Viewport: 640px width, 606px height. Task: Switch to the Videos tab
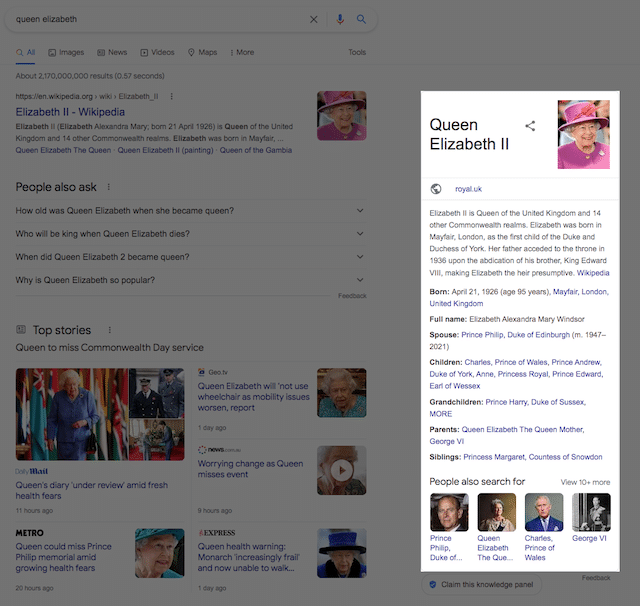(x=158, y=53)
